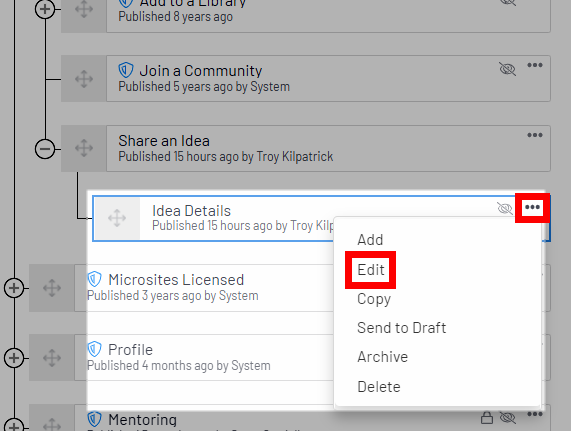
Task: Select the Share an Idea page title
Action: (164, 141)
